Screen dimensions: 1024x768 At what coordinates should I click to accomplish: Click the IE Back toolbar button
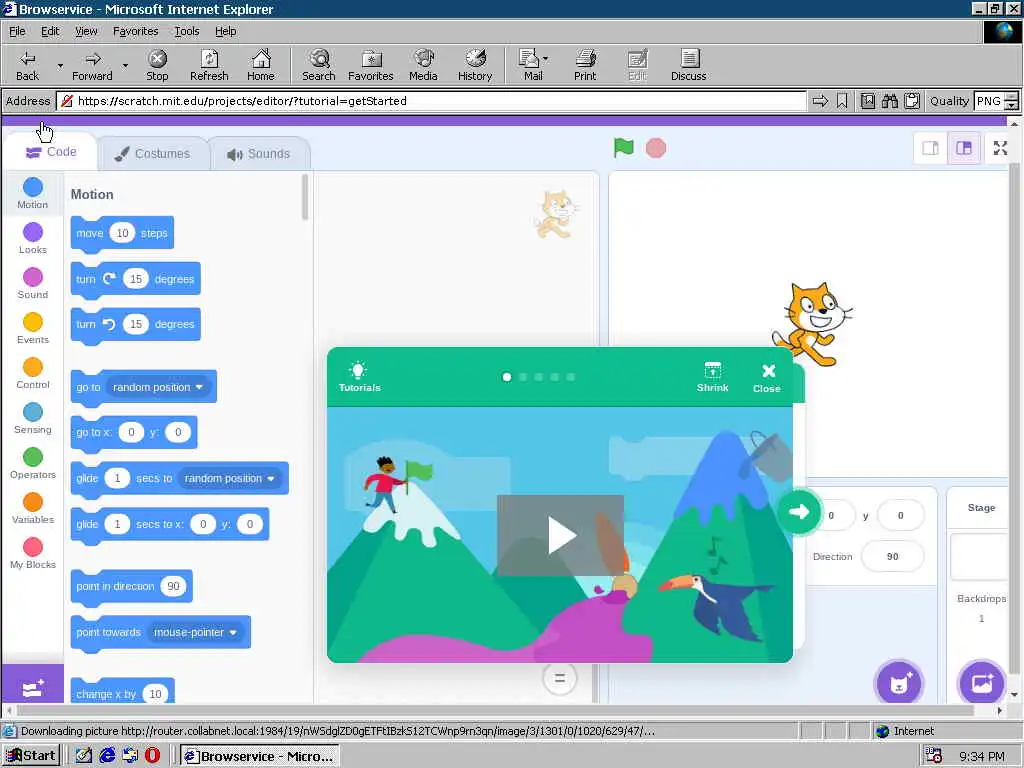pos(27,65)
